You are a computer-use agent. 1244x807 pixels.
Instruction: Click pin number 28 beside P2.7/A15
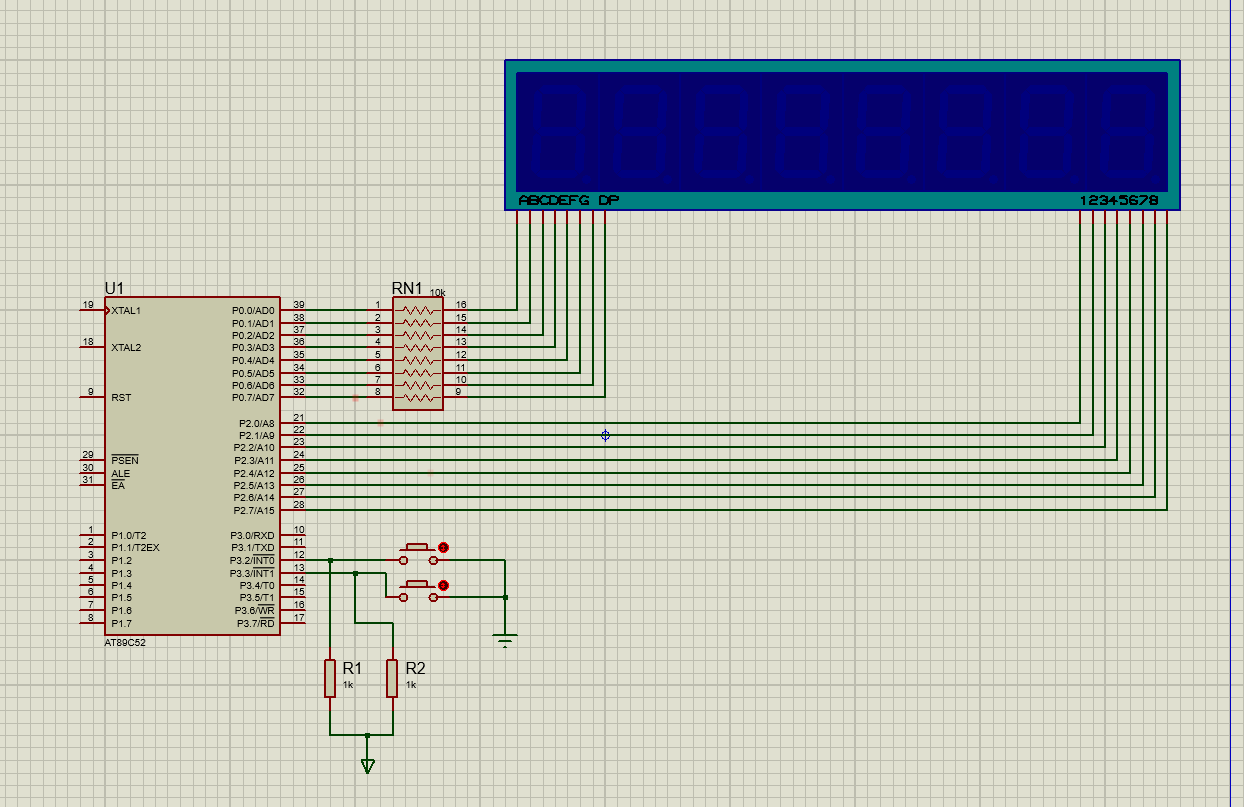(298, 505)
